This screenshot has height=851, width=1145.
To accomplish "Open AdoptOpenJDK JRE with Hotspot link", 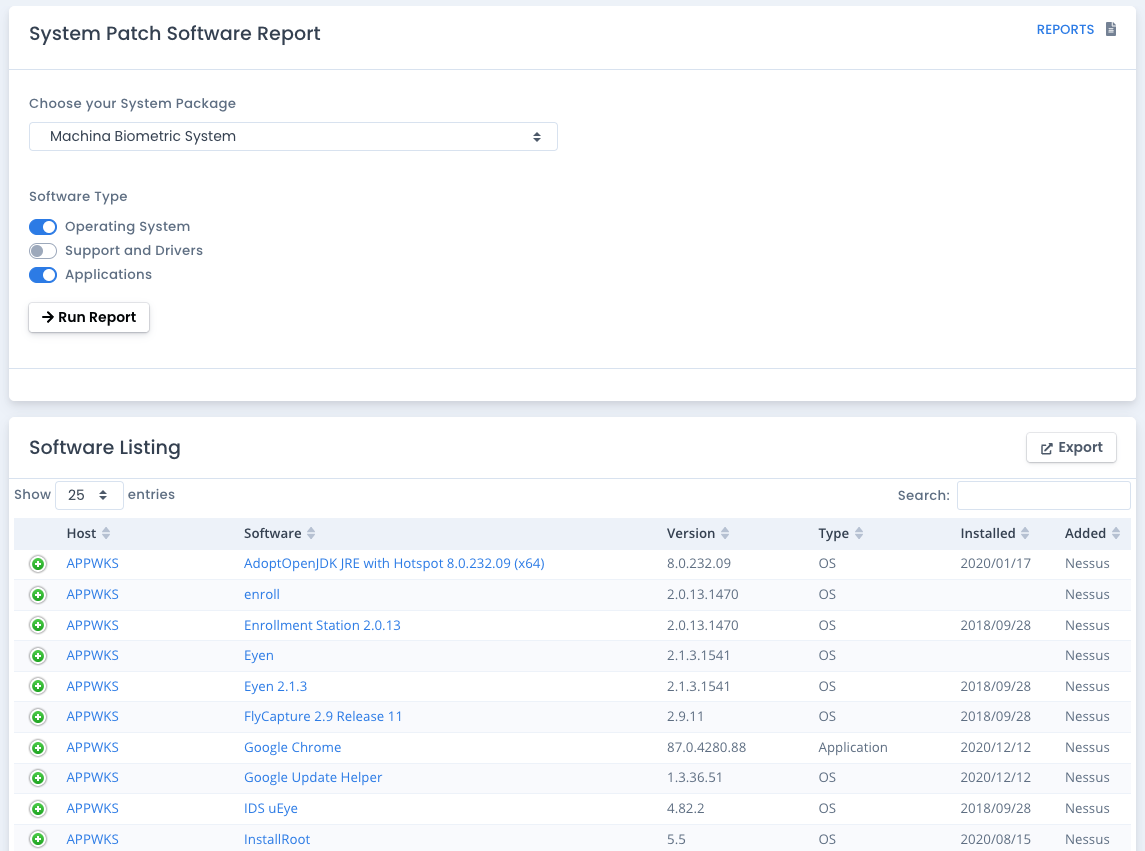I will pos(394,563).
